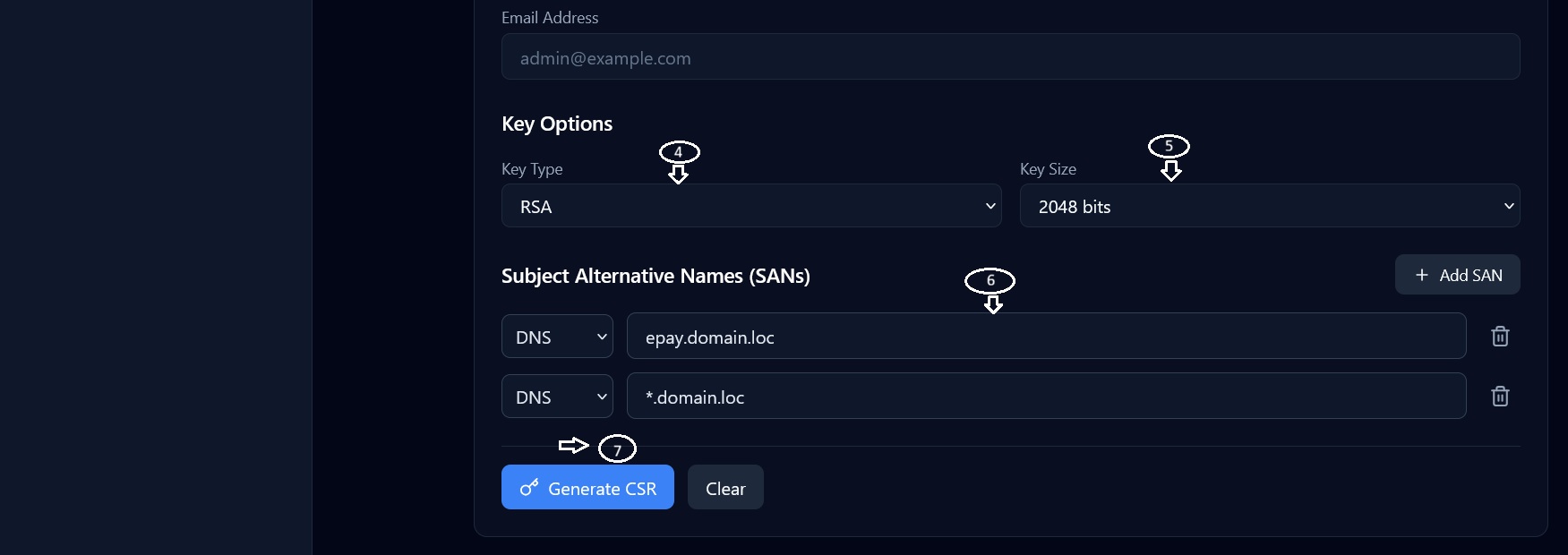
Task: Click the key icon on Generate CSR
Action: 529,488
